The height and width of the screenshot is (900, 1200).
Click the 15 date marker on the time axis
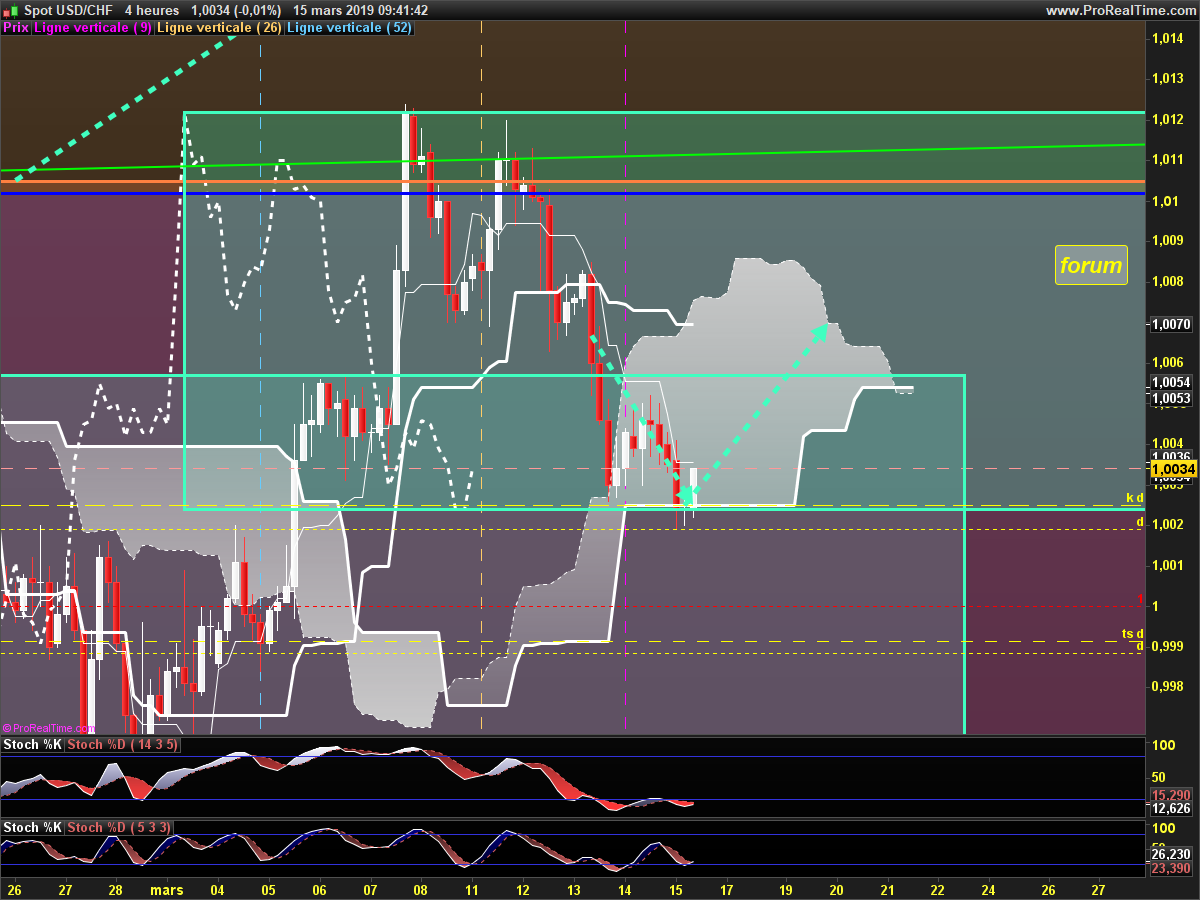click(675, 888)
